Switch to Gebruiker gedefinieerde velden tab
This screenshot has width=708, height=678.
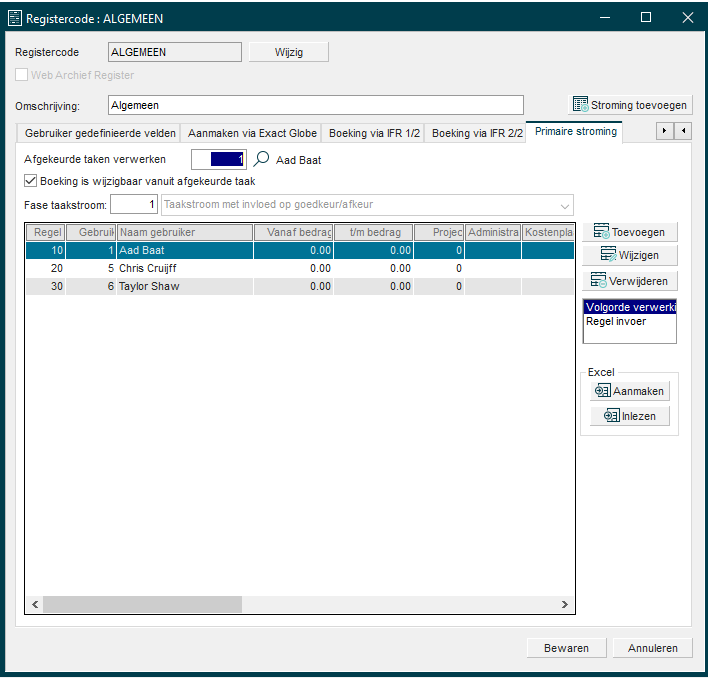point(99,133)
